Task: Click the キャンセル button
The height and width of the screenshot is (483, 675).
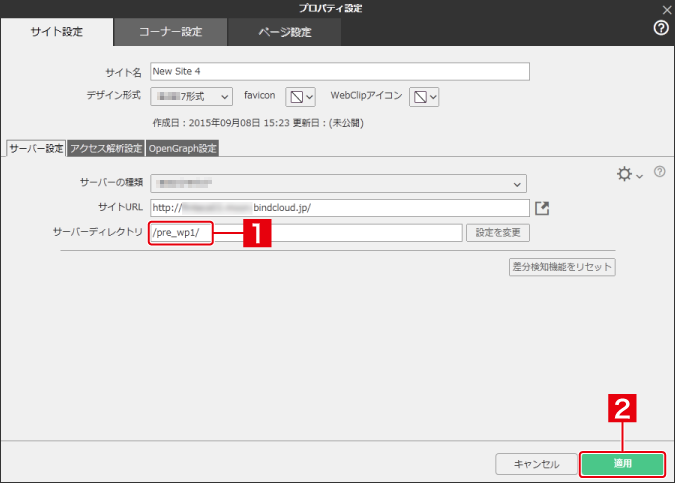Action: (536, 464)
